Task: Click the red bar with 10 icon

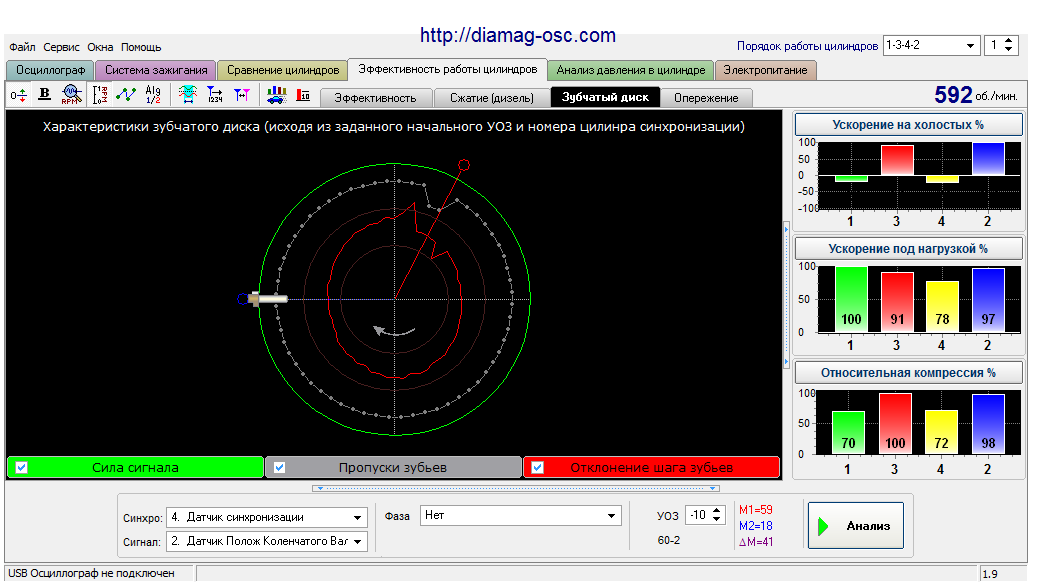Action: 303,95
